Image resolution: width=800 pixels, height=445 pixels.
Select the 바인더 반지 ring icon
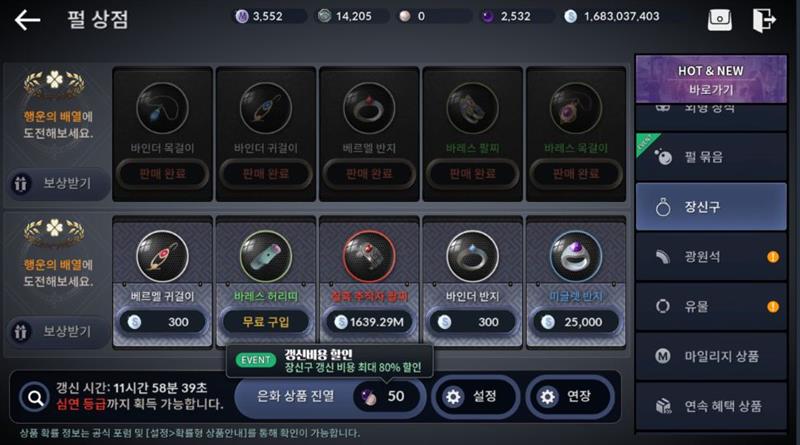pos(472,256)
